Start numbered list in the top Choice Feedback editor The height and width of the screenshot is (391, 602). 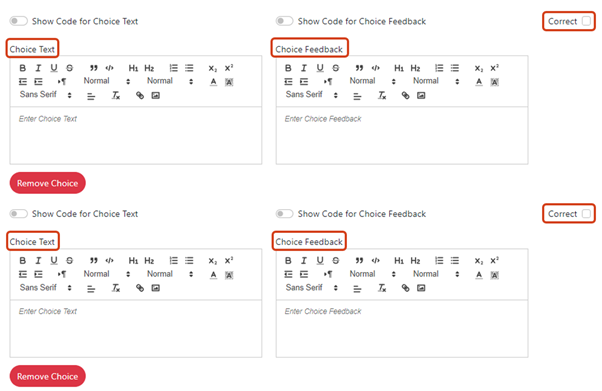tap(439, 68)
